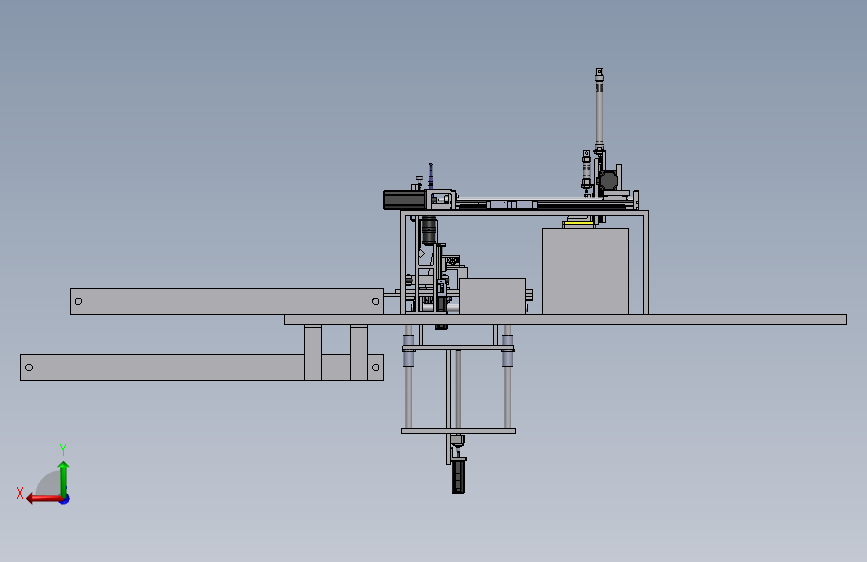
Task: Select the thin blue pin above the servo motor
Action: [x=431, y=176]
